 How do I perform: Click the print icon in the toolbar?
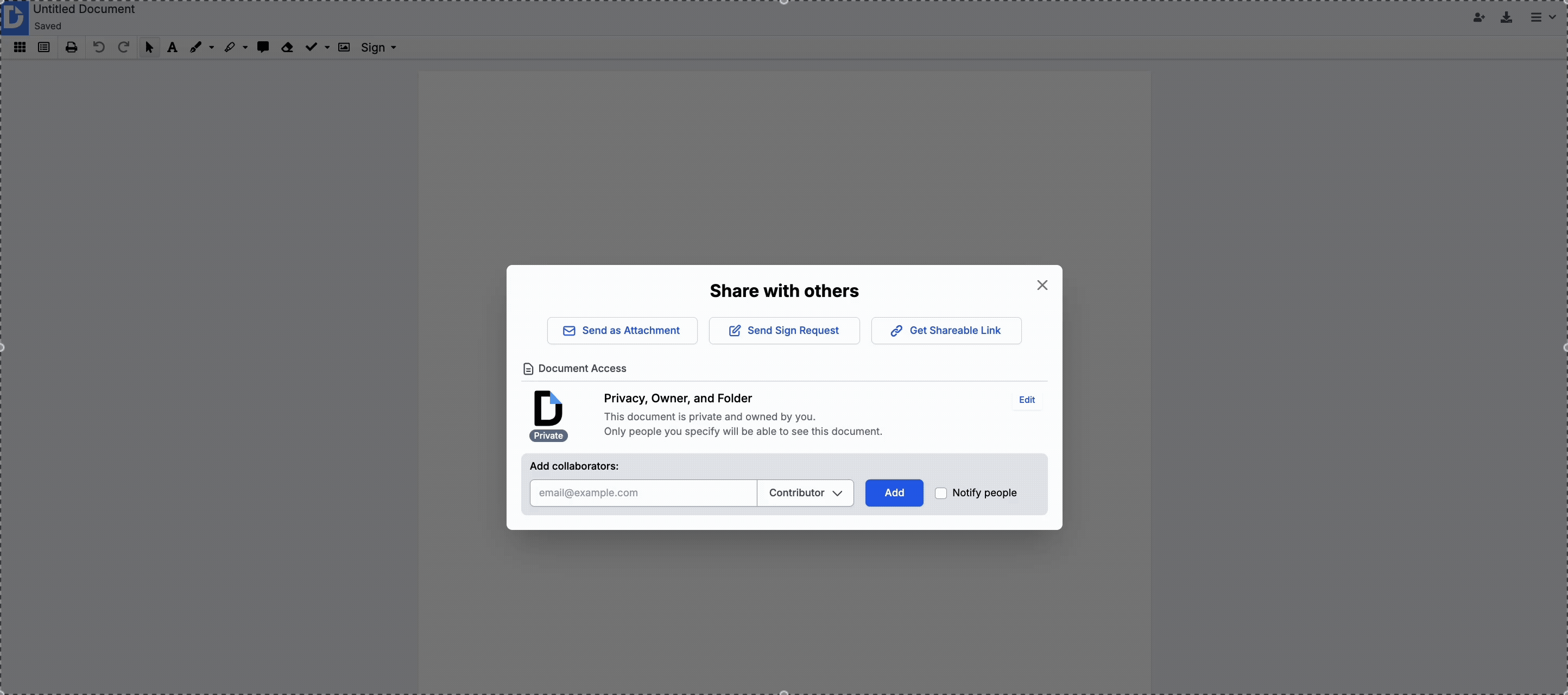coord(71,47)
